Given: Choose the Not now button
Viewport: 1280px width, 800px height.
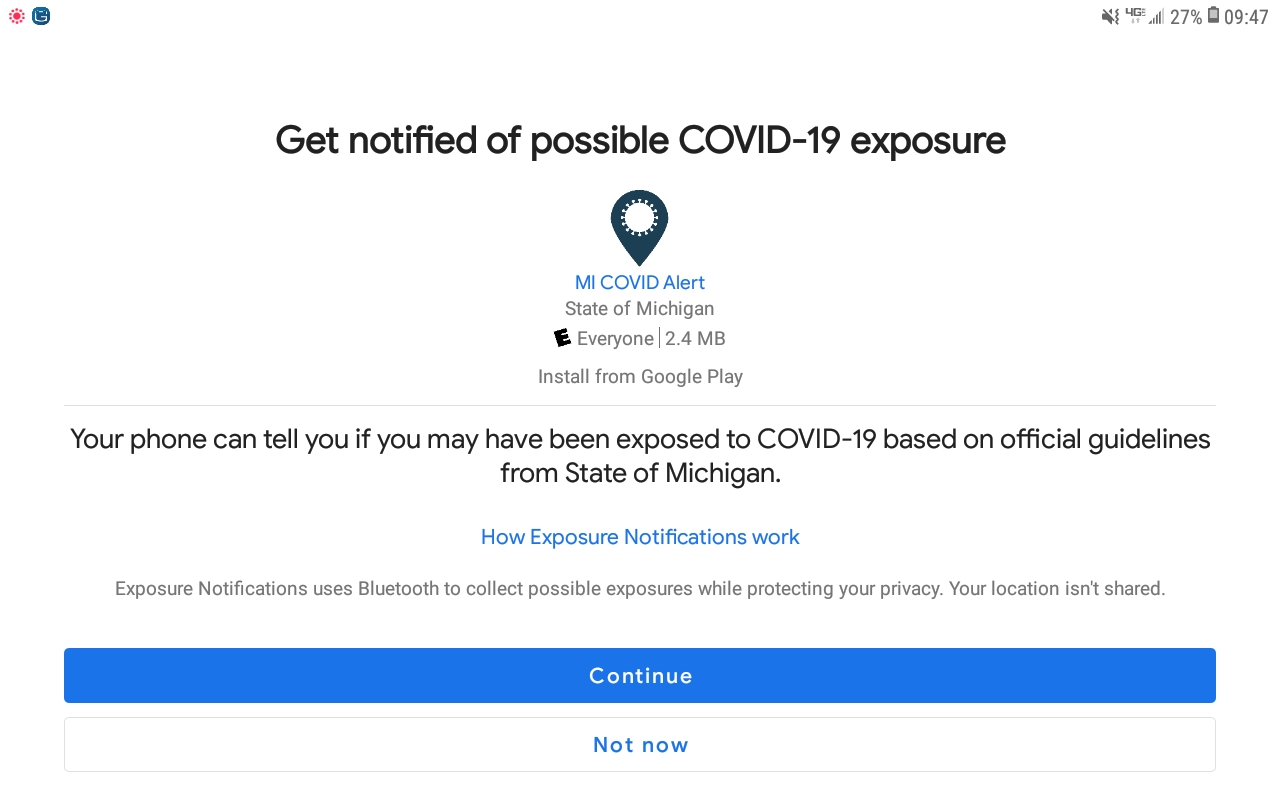Looking at the screenshot, I should click(640, 745).
